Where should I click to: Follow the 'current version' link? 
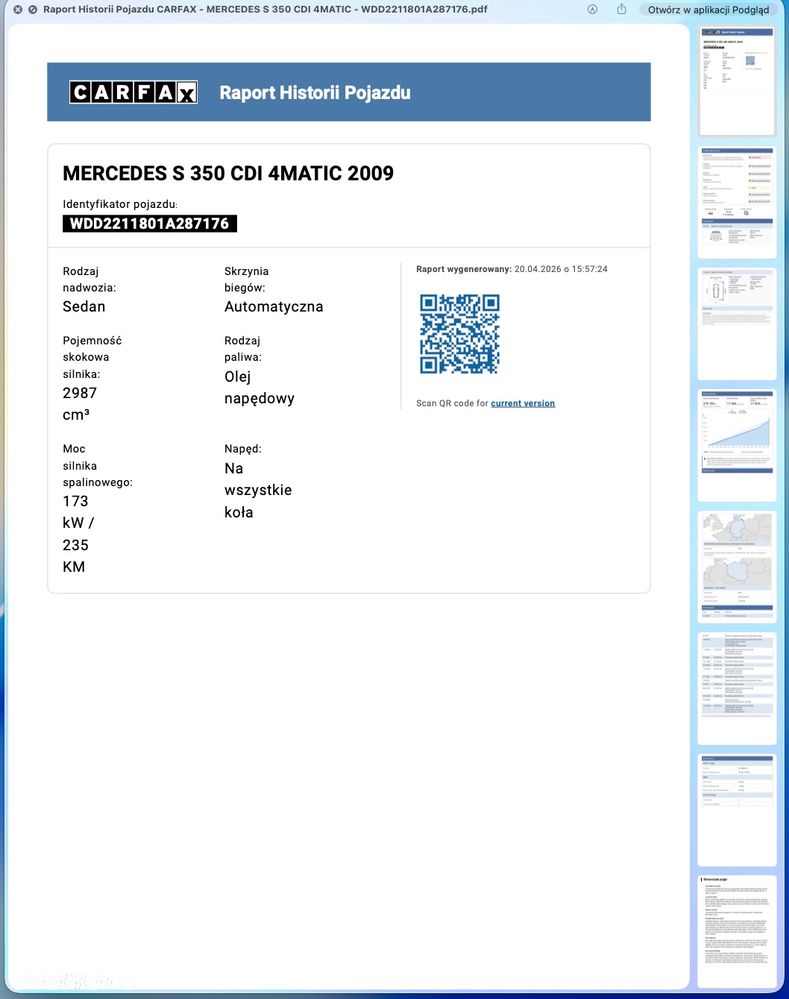(x=523, y=403)
